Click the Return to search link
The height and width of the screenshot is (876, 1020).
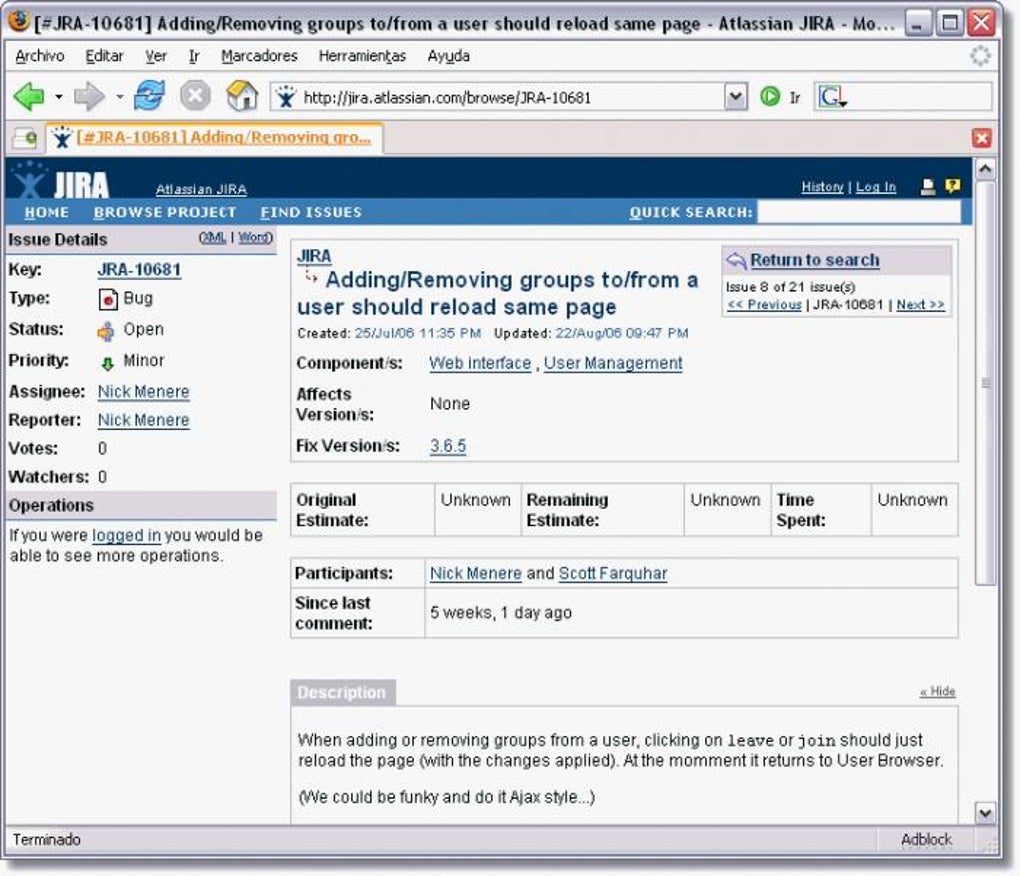[x=814, y=260]
